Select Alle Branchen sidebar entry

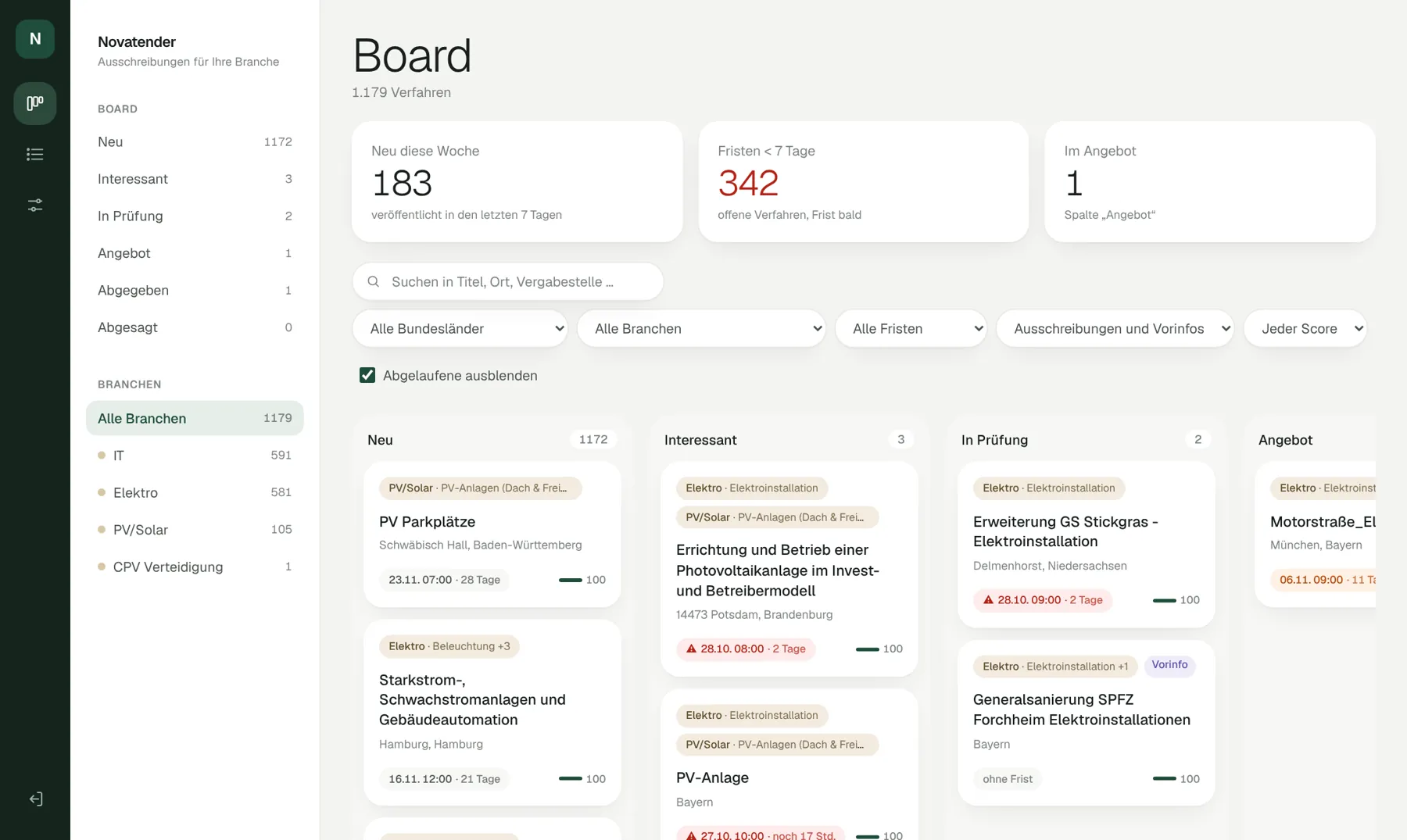[x=195, y=418]
